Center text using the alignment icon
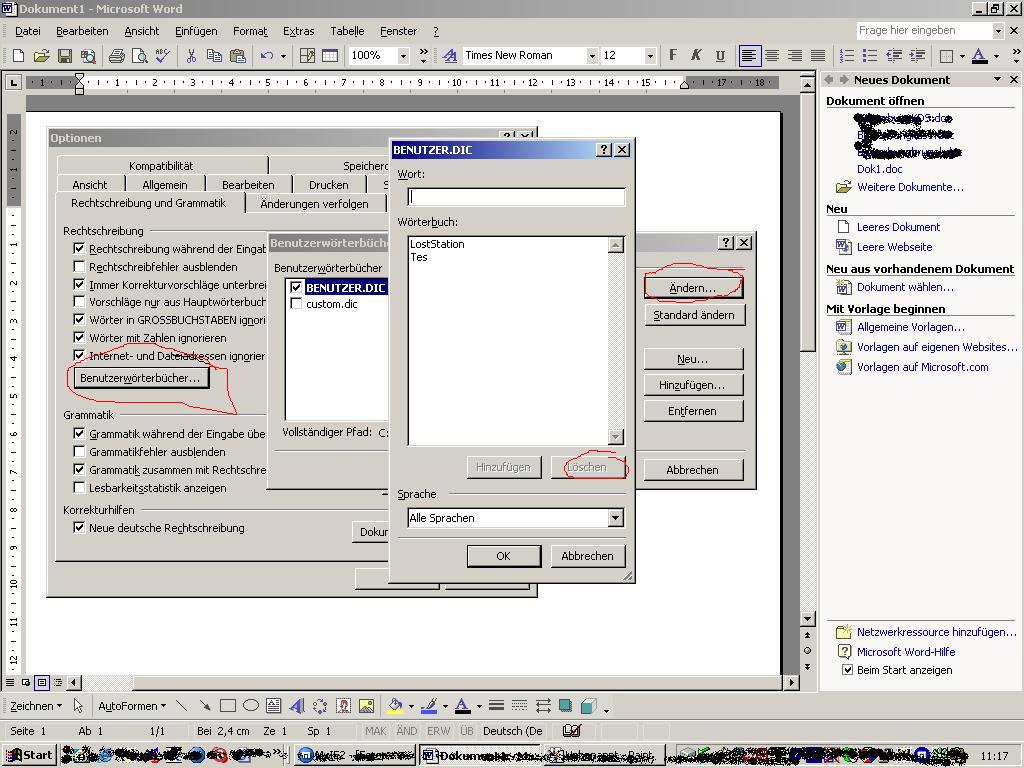The width and height of the screenshot is (1024, 768). coord(772,56)
